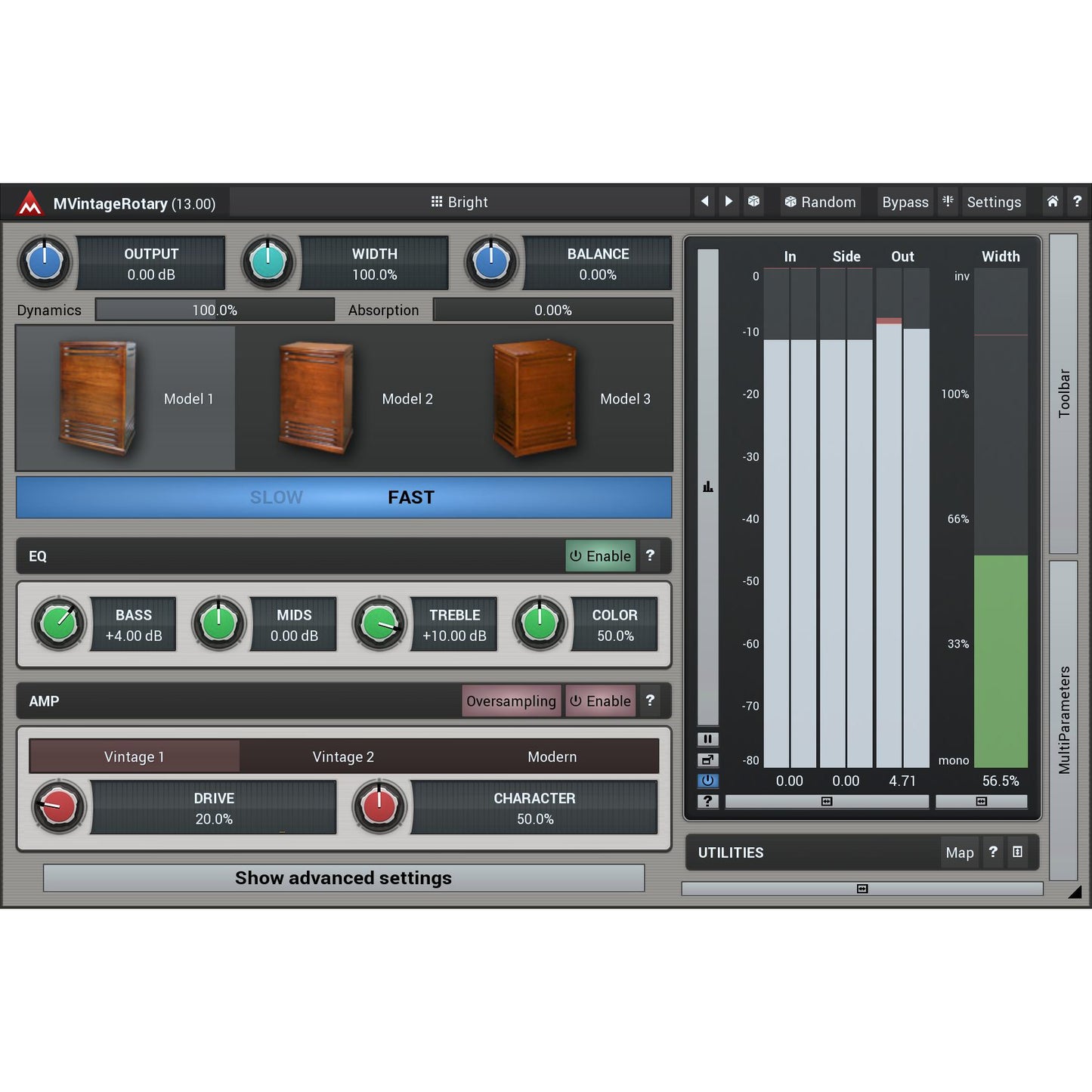Click the randomize dice icon
This screenshot has height=1092, width=1092.
click(753, 202)
